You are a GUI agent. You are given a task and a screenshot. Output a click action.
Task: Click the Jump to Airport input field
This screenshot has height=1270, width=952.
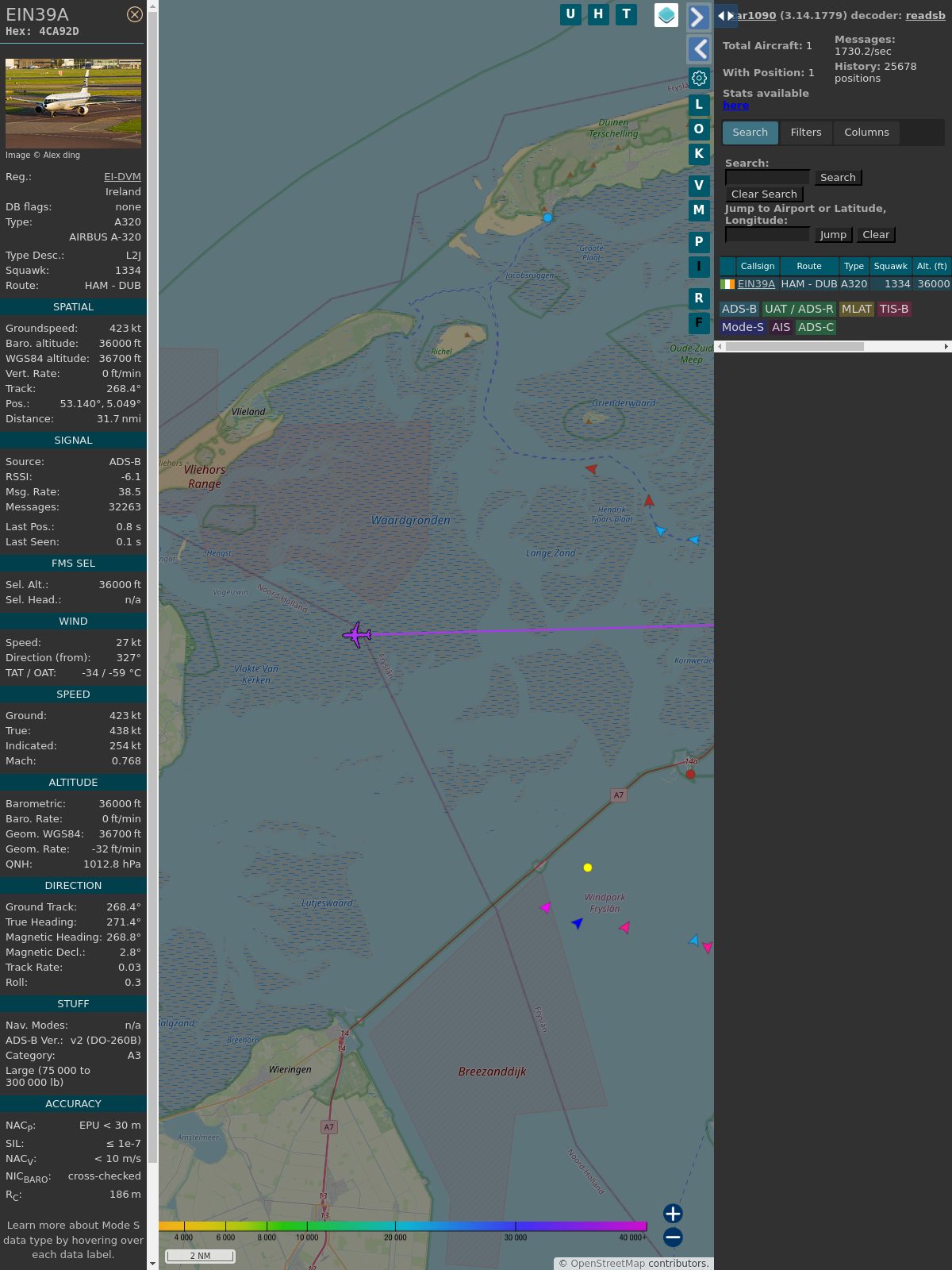[x=767, y=235]
